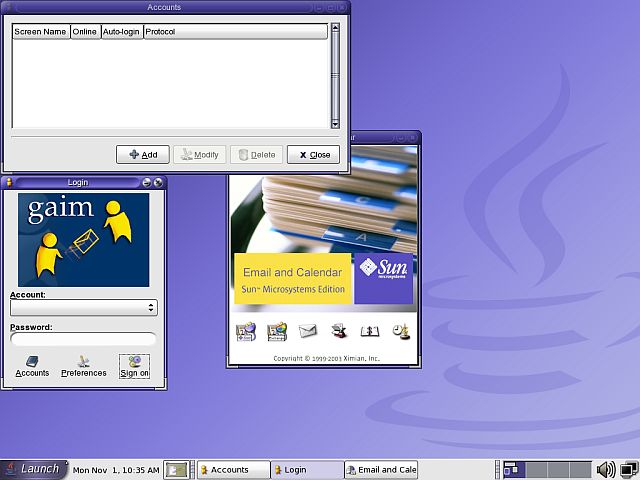Open the Account dropdown in Login window
Viewport: 640px width, 480px height.
click(x=83, y=308)
